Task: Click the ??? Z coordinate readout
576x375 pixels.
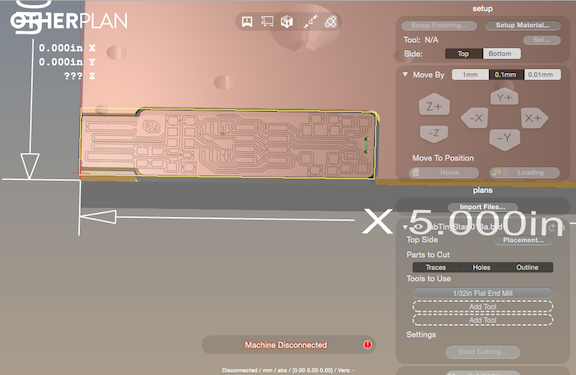Action: 79,76
